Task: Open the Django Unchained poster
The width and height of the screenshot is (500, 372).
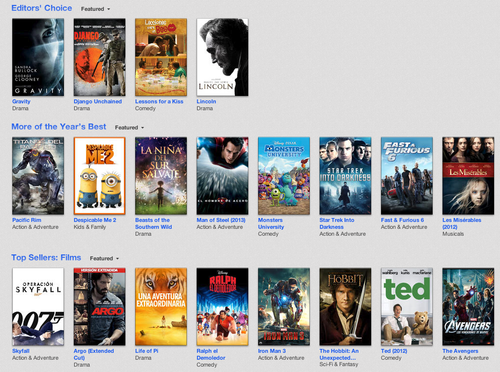Action: pos(100,57)
